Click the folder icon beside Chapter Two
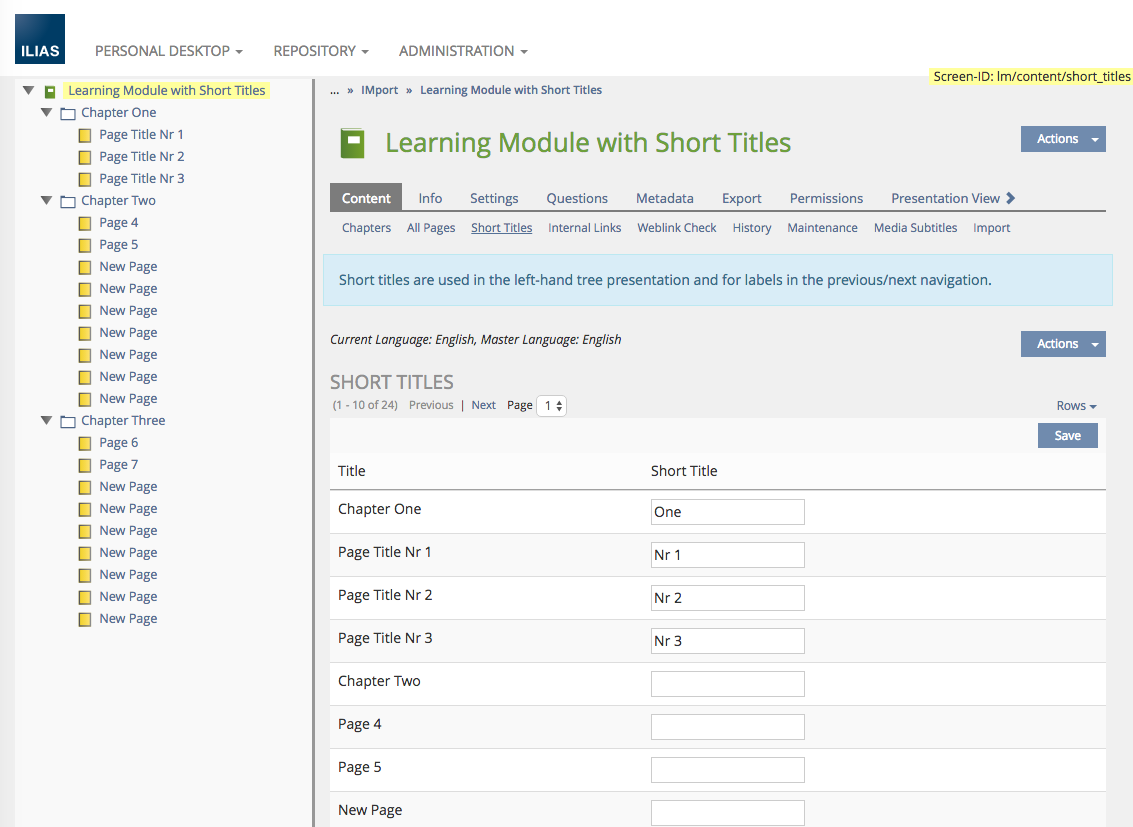This screenshot has width=1133, height=827. click(68, 201)
